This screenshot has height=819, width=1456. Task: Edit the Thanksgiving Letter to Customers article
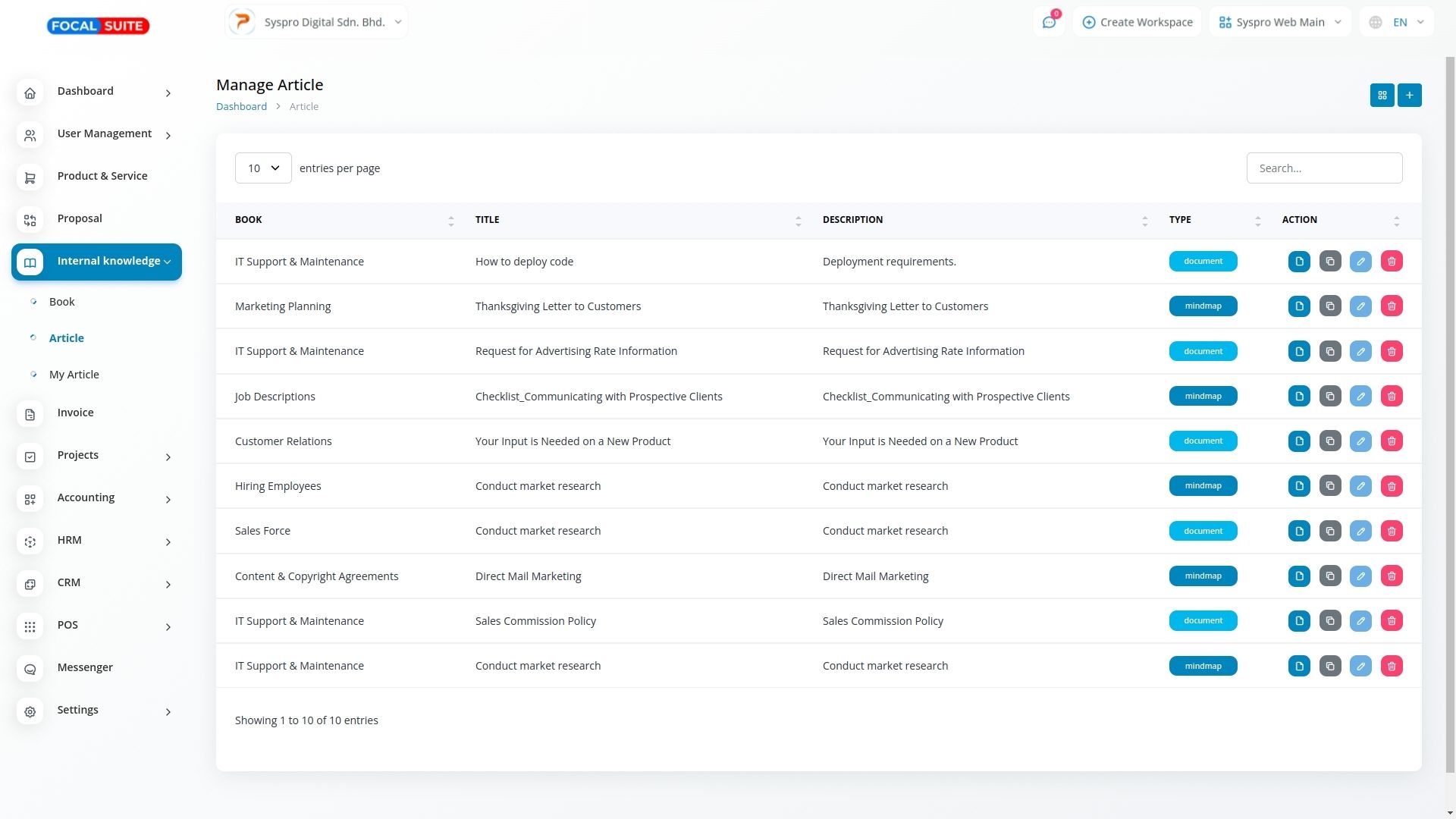pos(1360,306)
